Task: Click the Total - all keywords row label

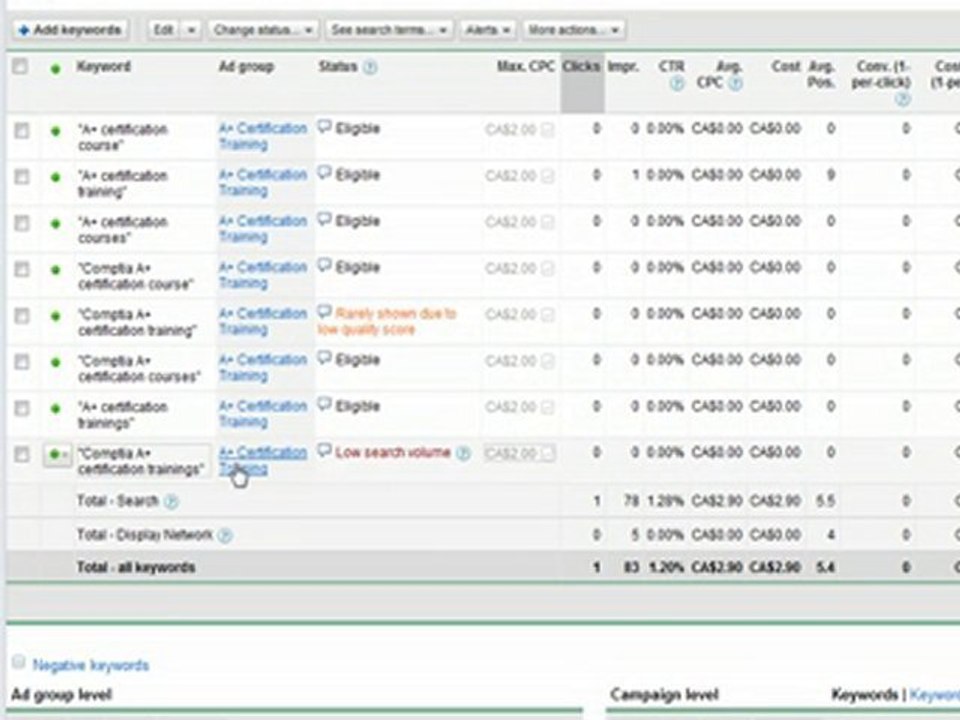Action: (x=136, y=568)
